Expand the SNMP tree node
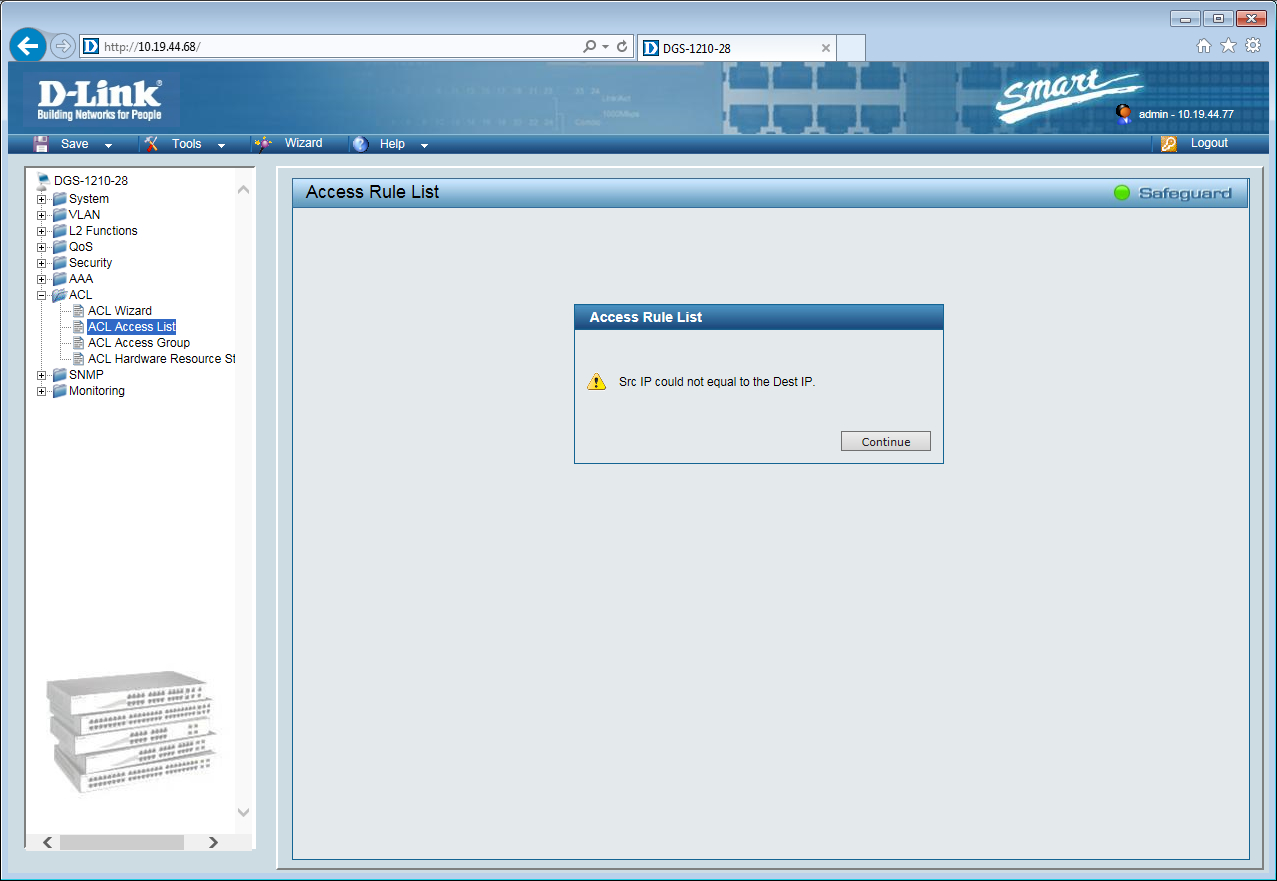Screen dimensions: 1277x881 (x=42, y=375)
